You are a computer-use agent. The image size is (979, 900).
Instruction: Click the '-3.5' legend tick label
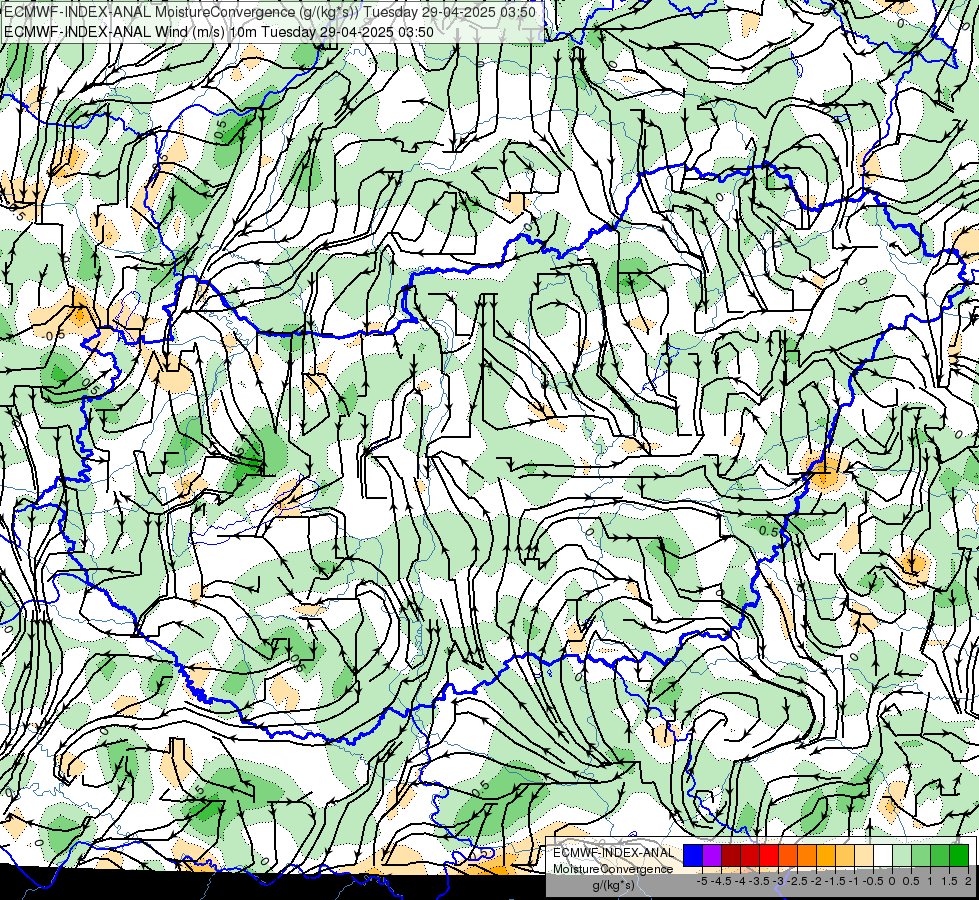(759, 881)
